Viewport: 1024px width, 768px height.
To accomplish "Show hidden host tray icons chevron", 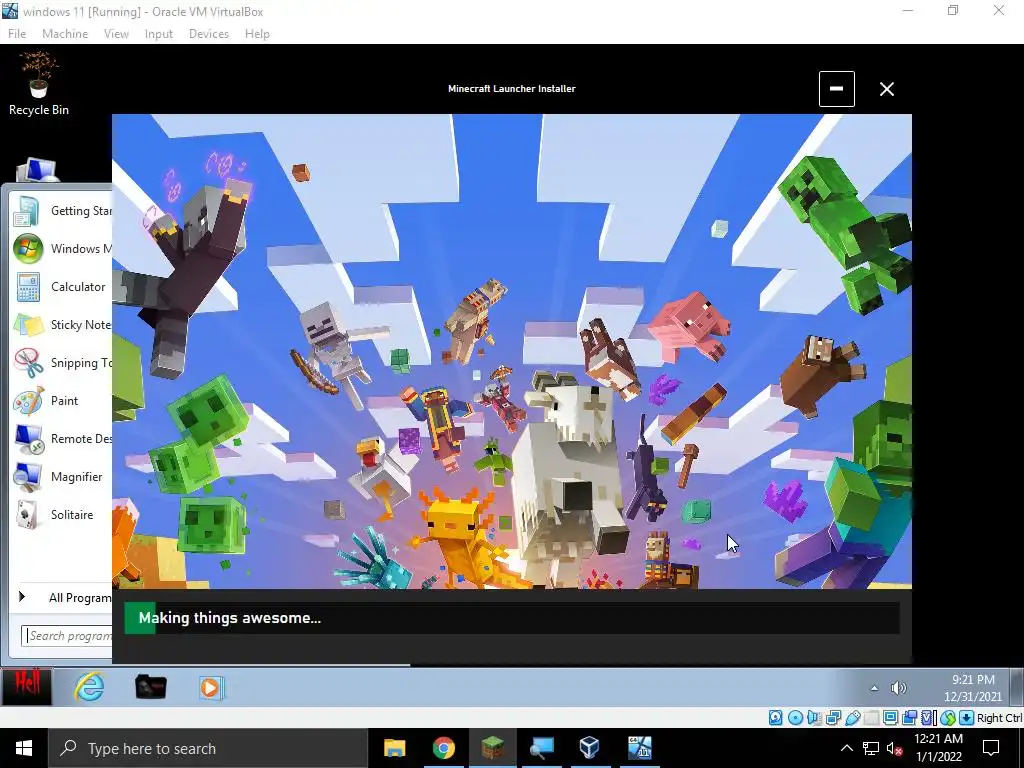I will 846,748.
